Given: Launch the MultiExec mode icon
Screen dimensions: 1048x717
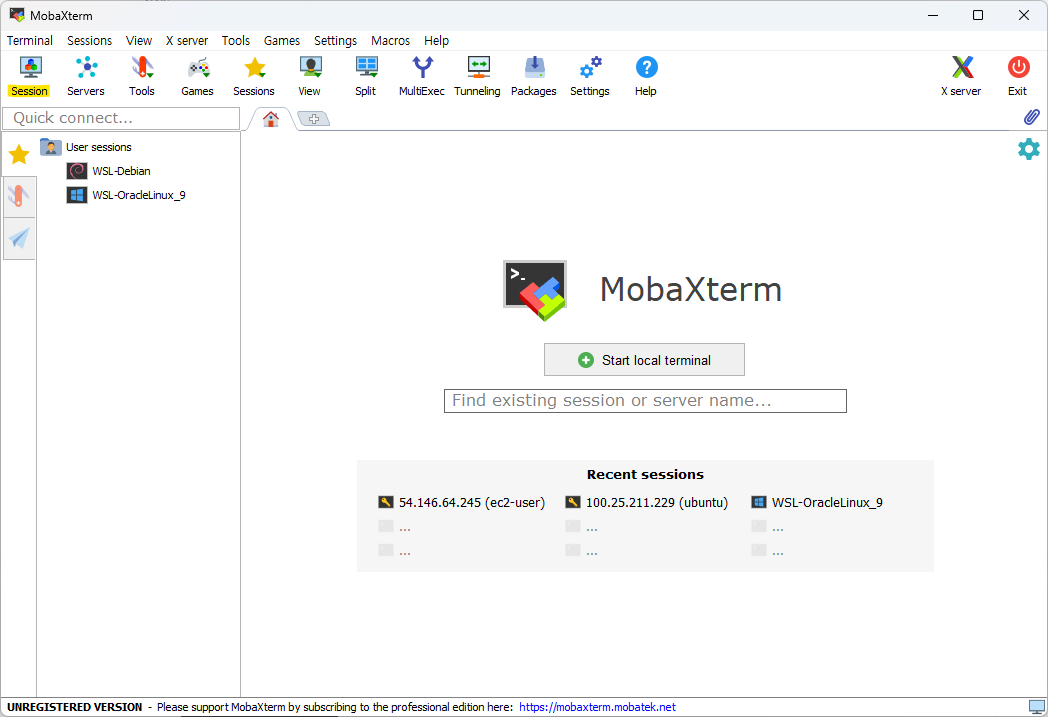Looking at the screenshot, I should [422, 77].
